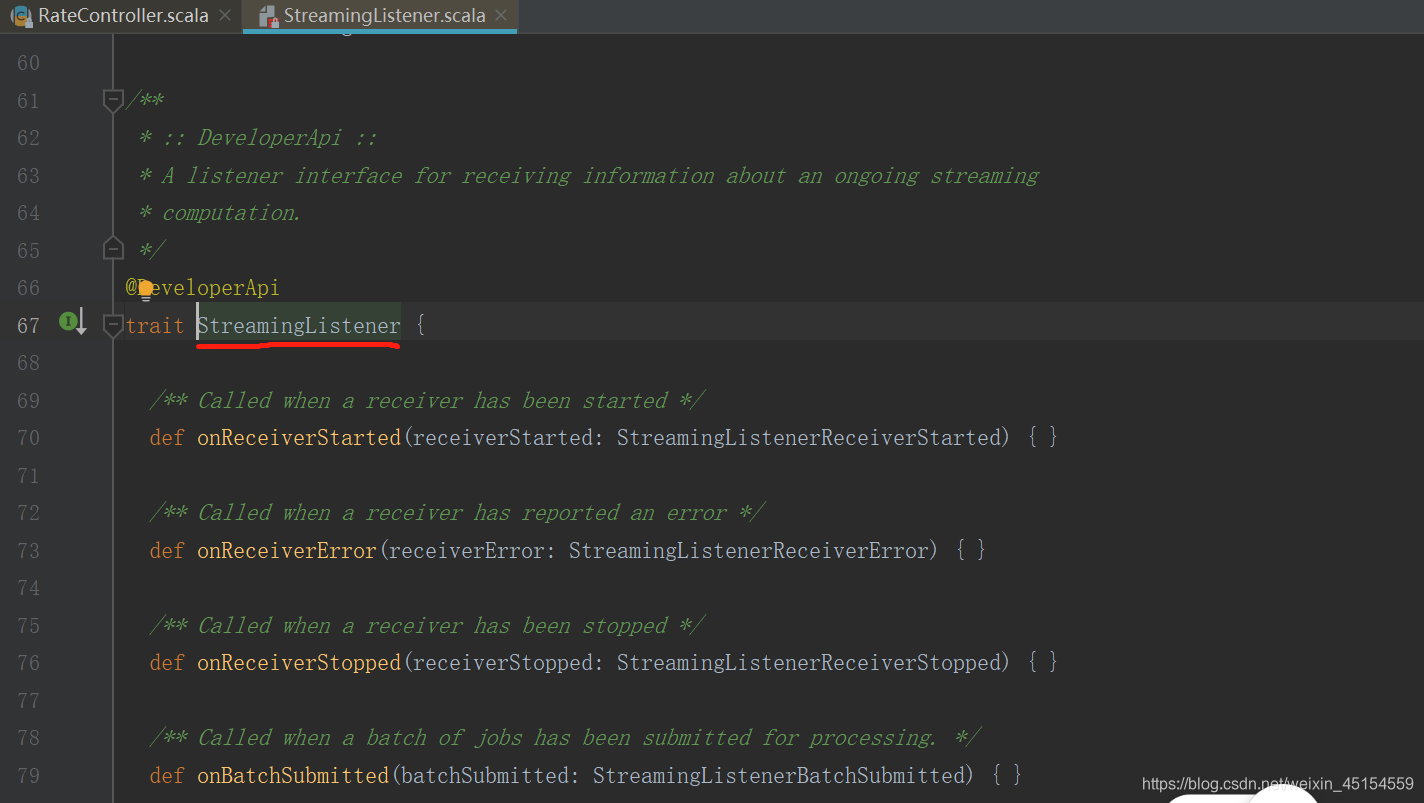
Task: Click the receiverStopped parameter name
Action: coord(503,662)
